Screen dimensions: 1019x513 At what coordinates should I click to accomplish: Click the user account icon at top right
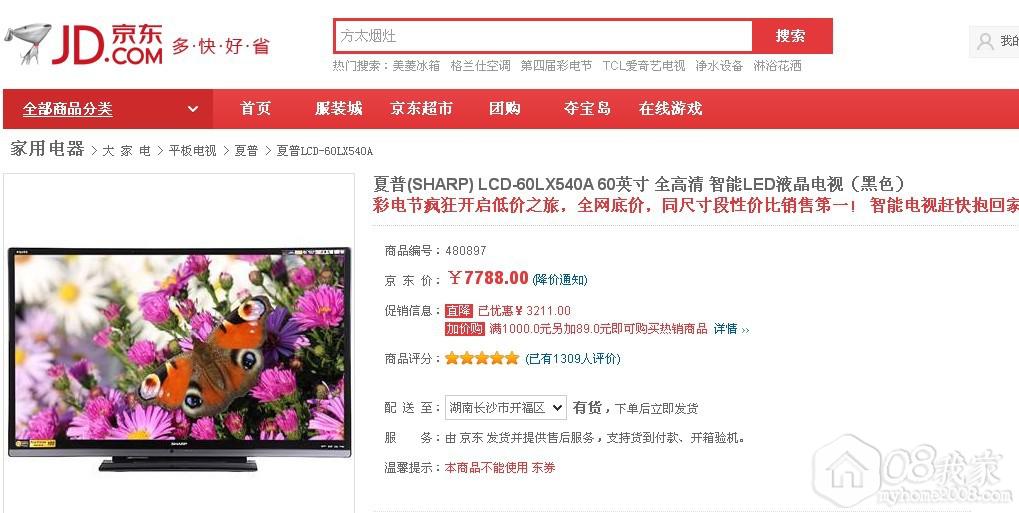click(985, 42)
